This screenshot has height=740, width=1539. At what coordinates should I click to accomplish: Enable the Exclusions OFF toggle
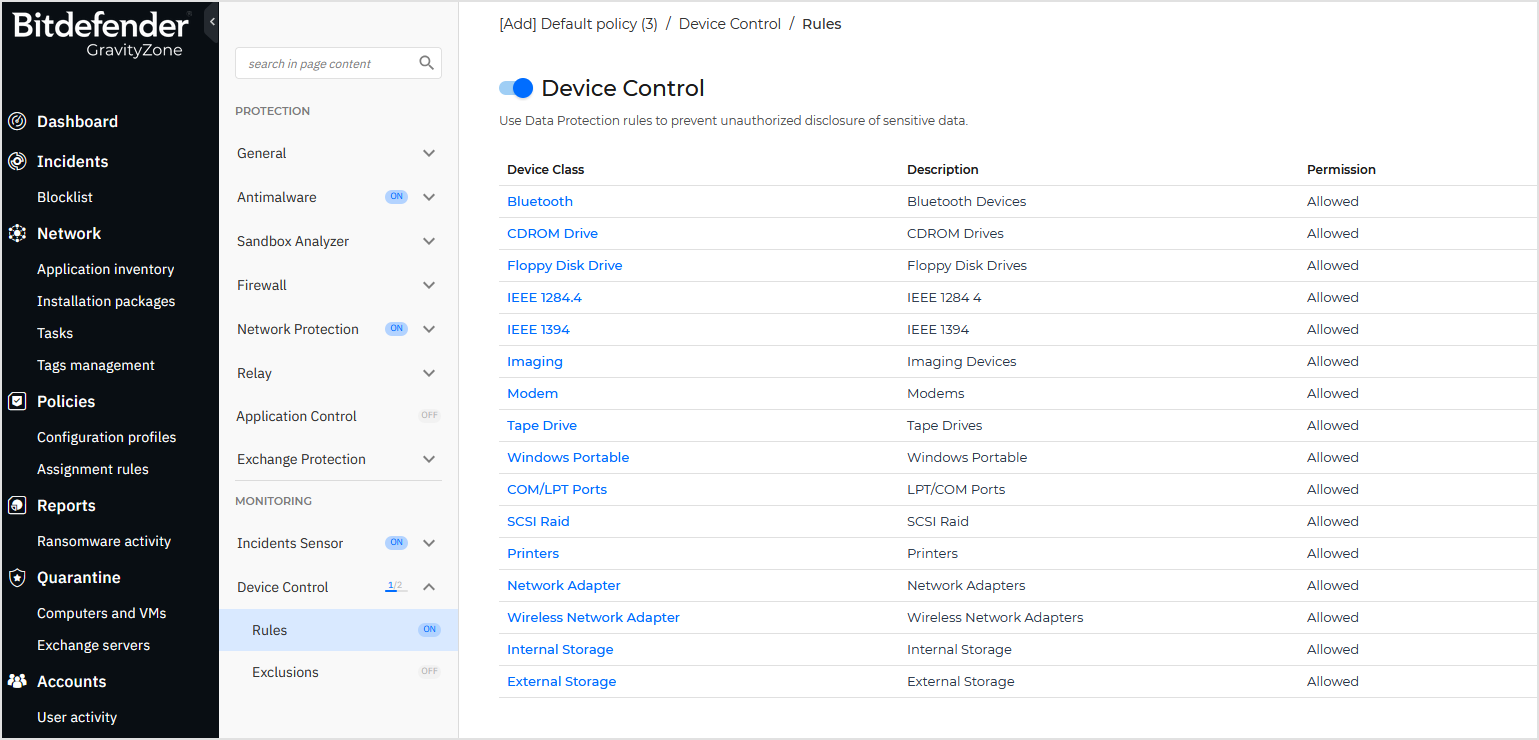click(x=429, y=671)
